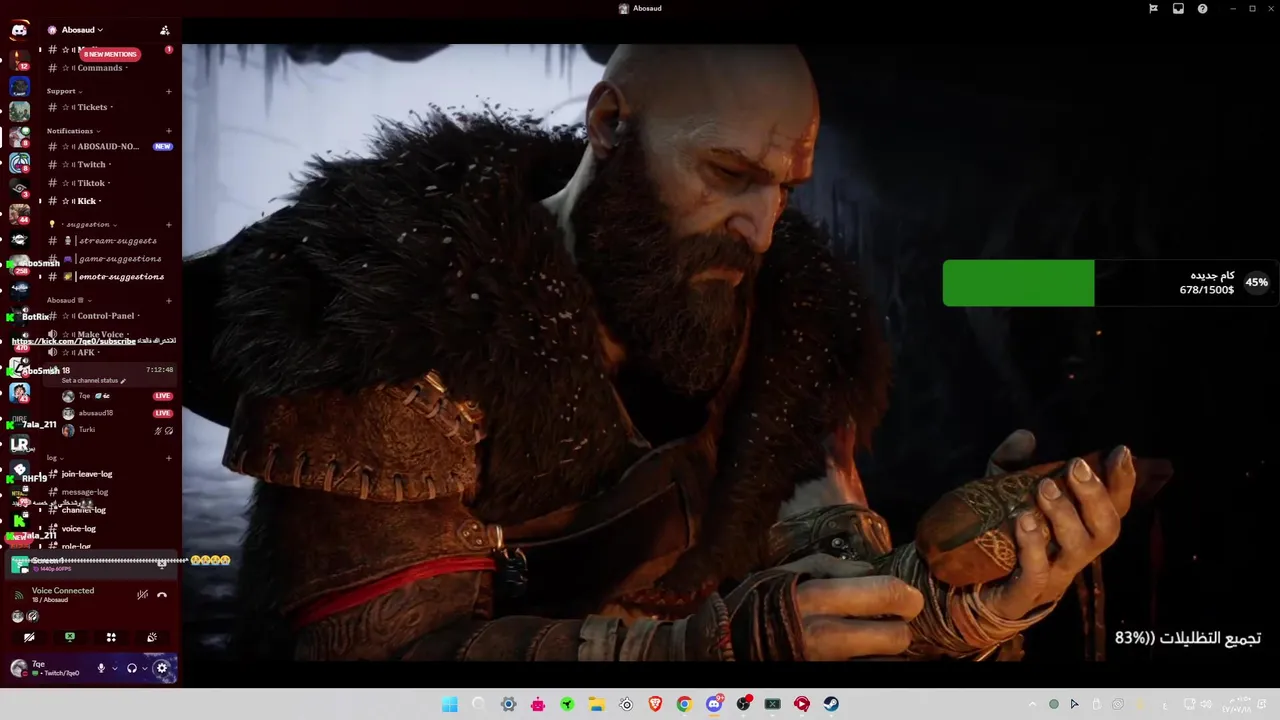Image resolution: width=1280 pixels, height=720 pixels.
Task: Open the Tickets channel
Action: coord(92,107)
